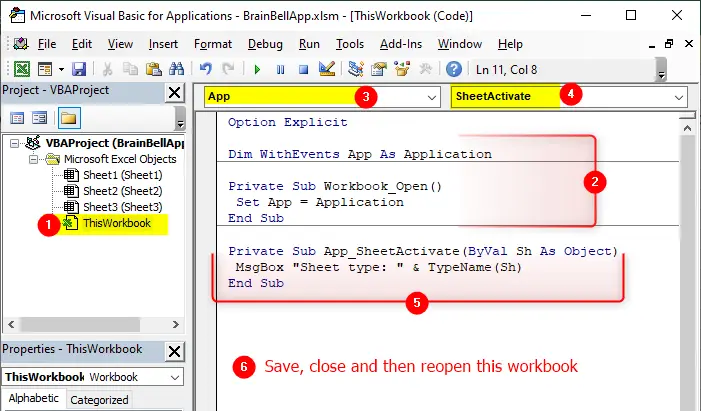Open the Add-Ins menu

[x=401, y=44]
